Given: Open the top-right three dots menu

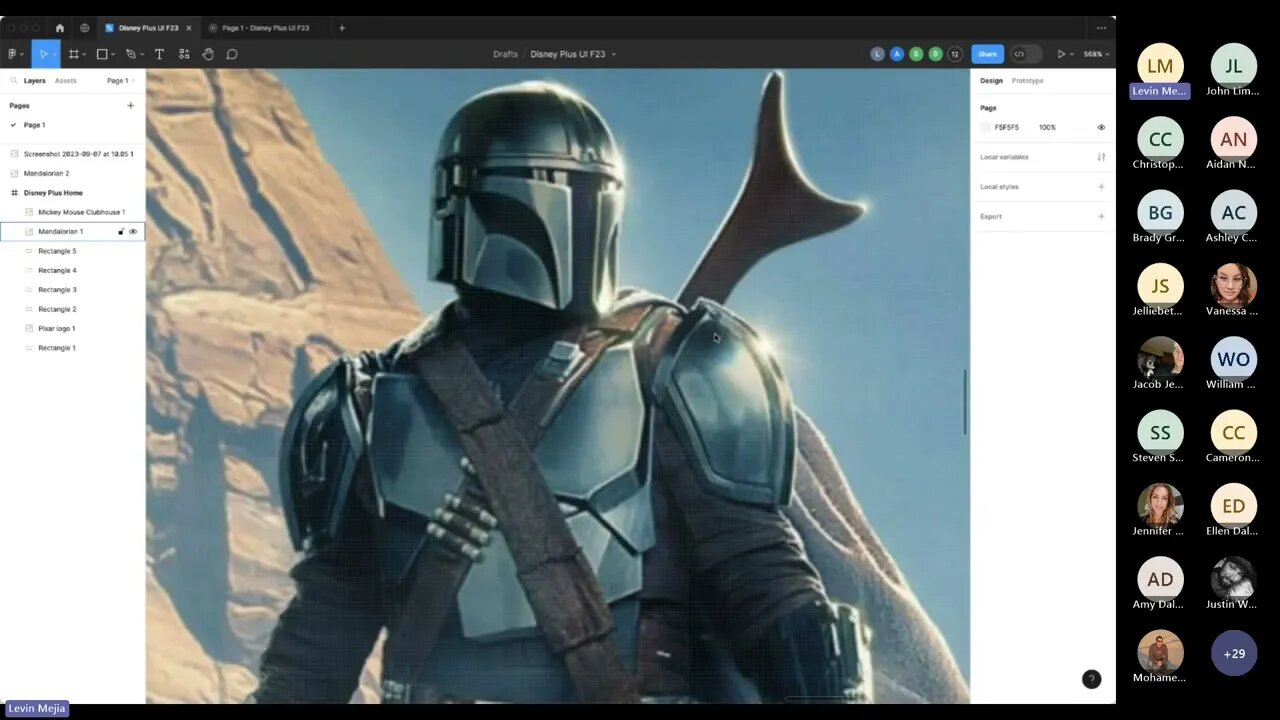Looking at the screenshot, I should 1101,28.
